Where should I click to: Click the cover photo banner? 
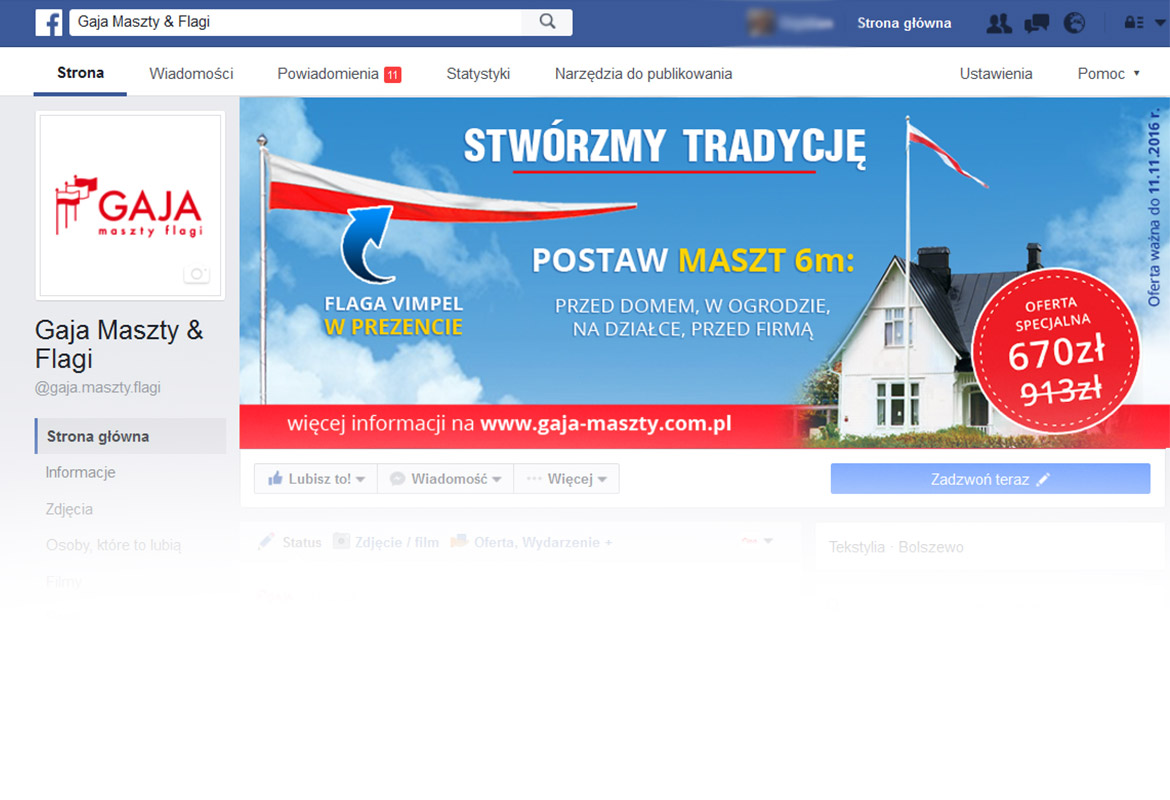(x=704, y=272)
